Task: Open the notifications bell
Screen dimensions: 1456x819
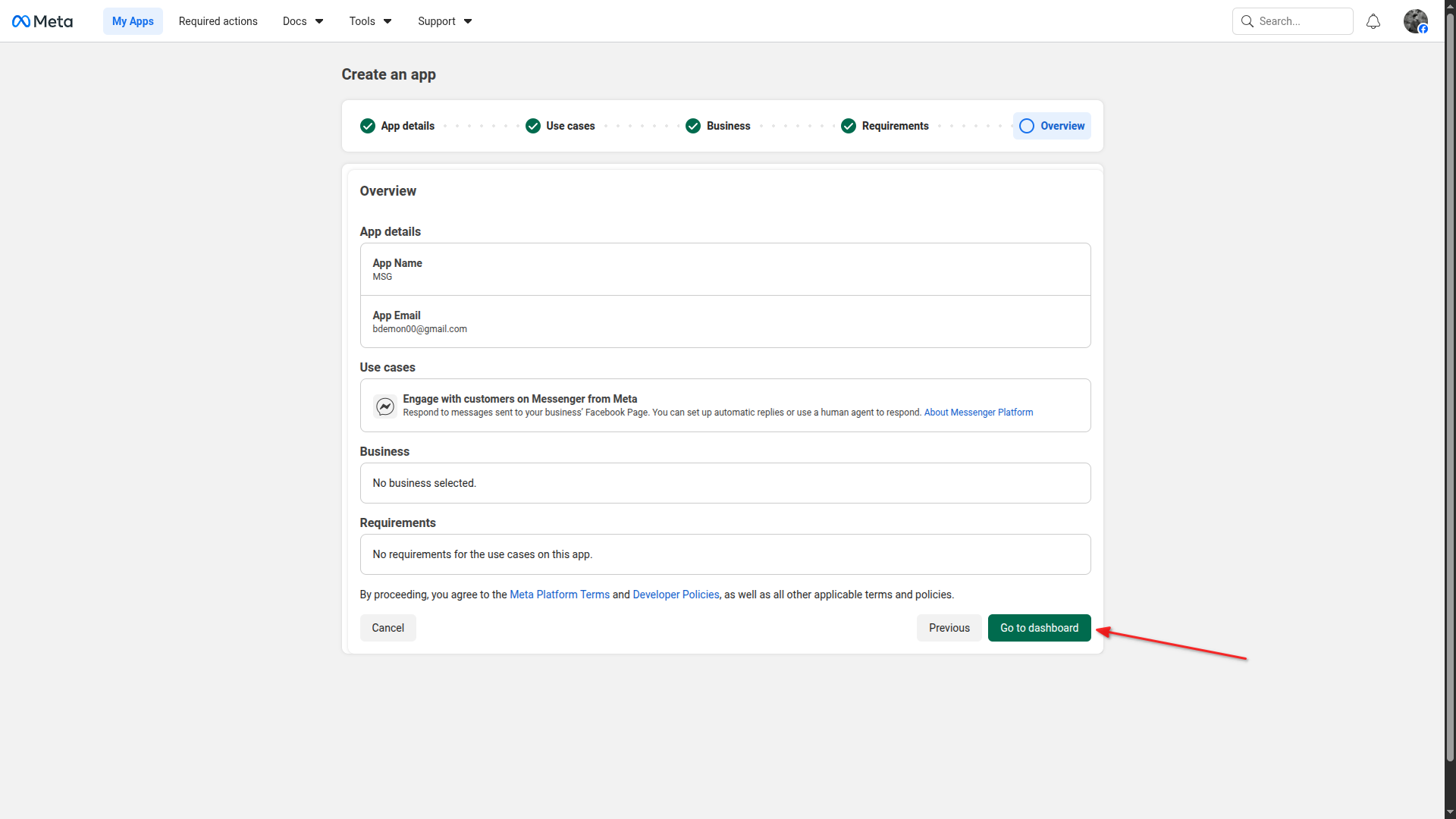Action: [x=1373, y=21]
